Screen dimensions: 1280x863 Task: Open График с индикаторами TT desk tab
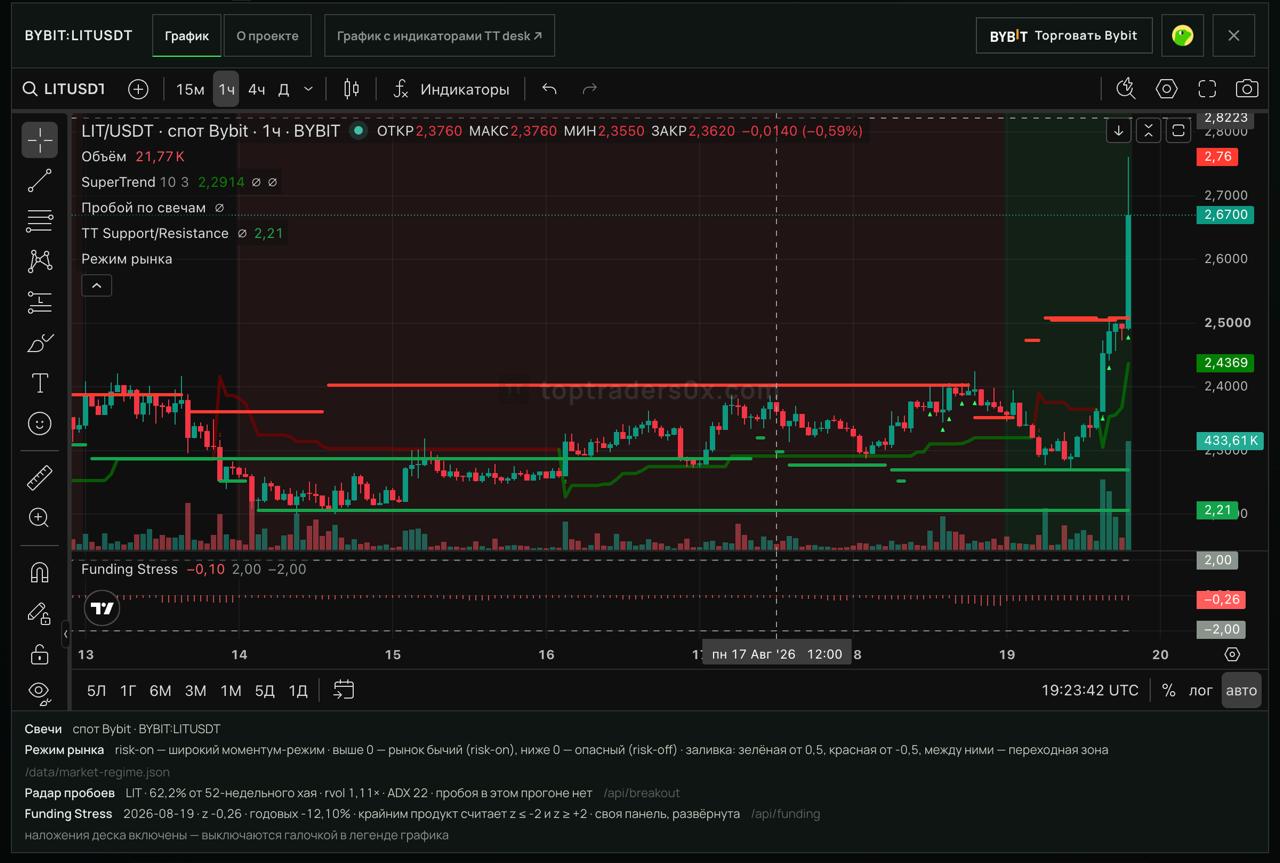coord(440,36)
